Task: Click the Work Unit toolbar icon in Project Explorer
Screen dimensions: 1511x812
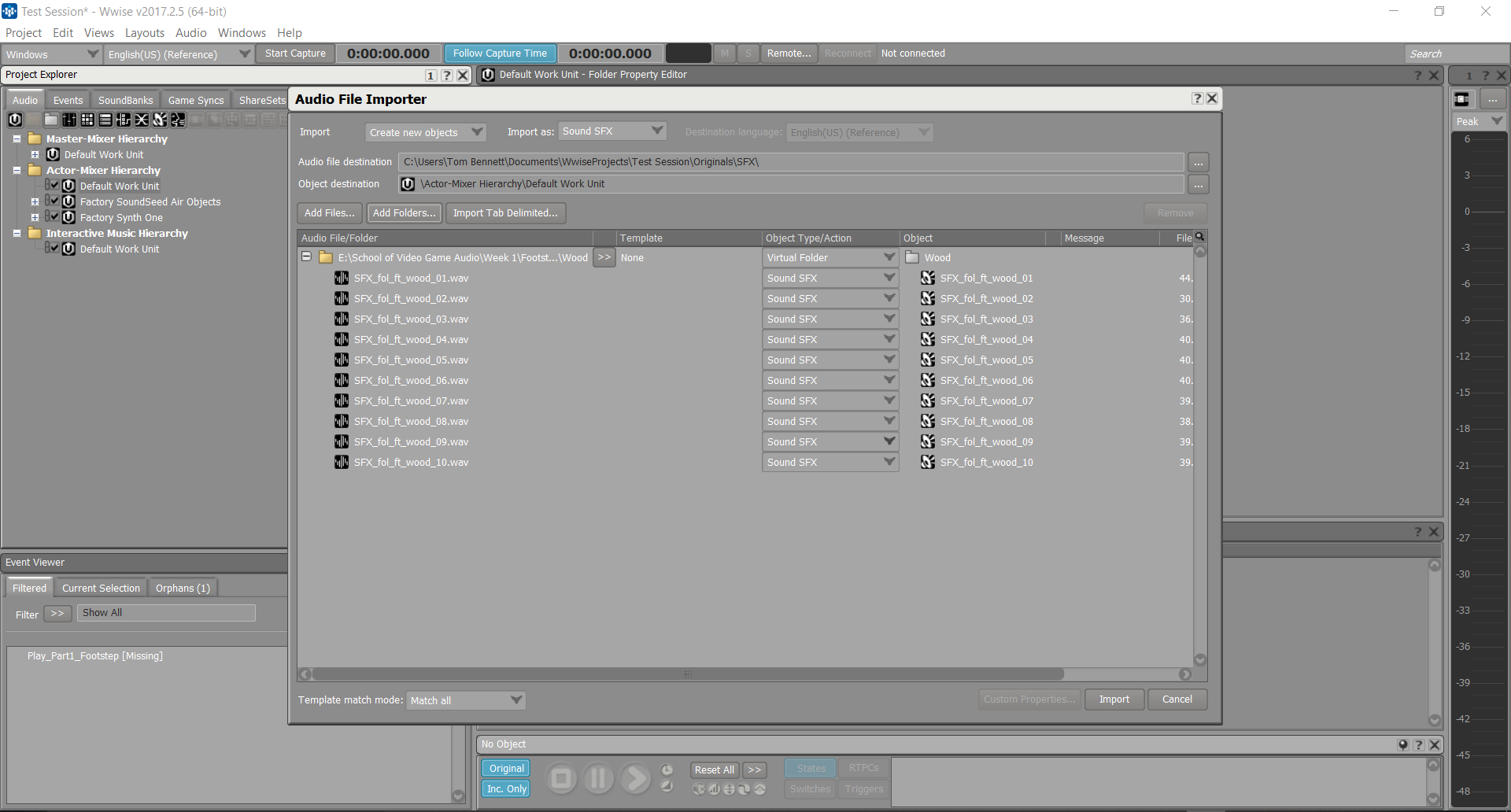Action: [x=15, y=120]
